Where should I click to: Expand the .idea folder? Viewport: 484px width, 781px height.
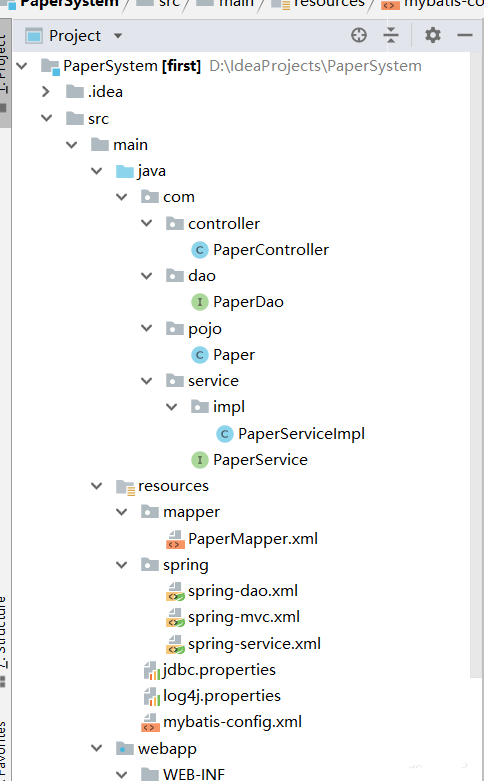tap(46, 92)
